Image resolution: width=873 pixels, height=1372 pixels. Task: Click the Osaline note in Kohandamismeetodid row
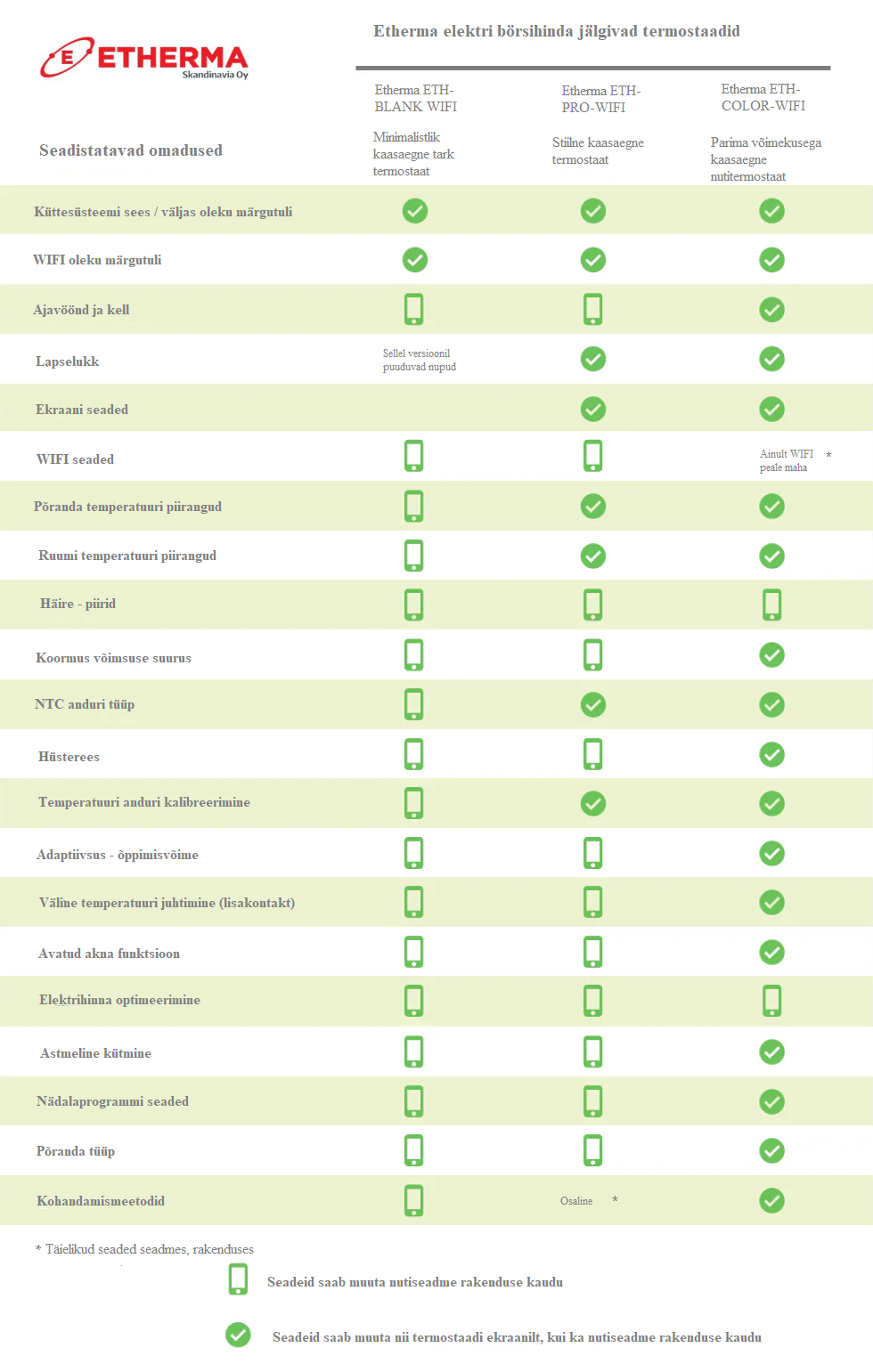tap(576, 1201)
